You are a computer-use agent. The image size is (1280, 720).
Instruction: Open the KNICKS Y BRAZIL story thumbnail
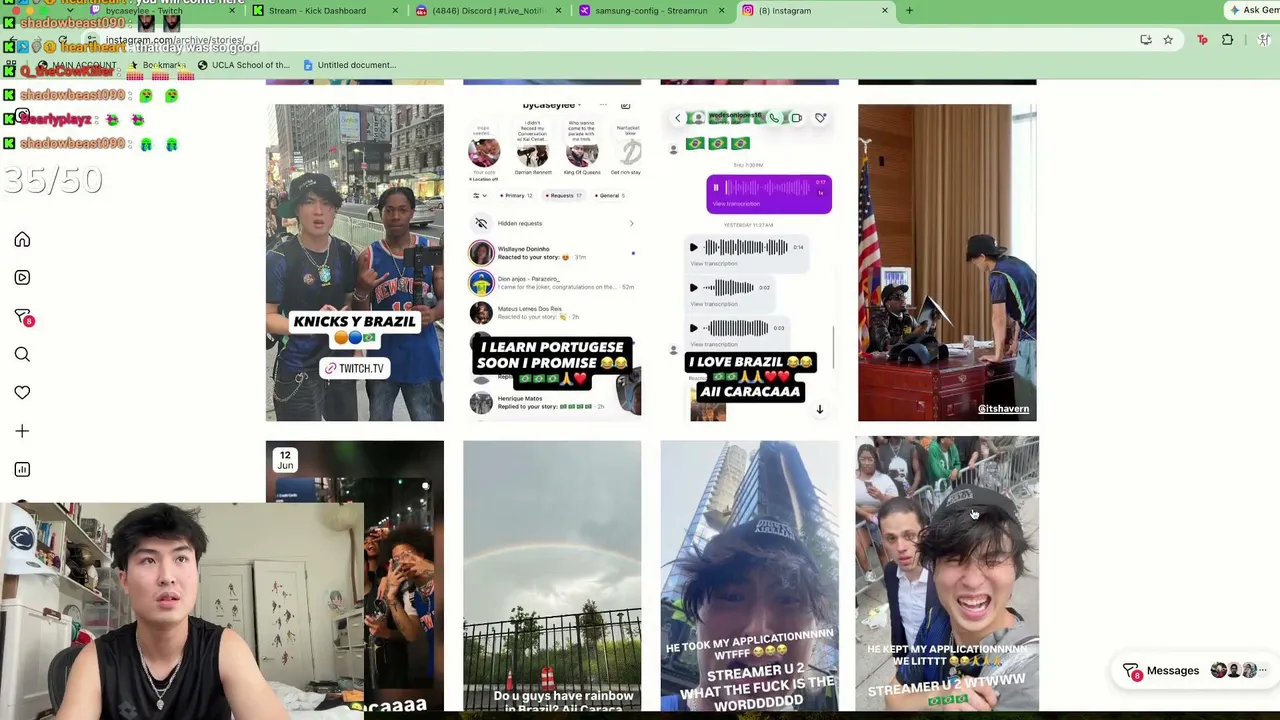(x=355, y=262)
